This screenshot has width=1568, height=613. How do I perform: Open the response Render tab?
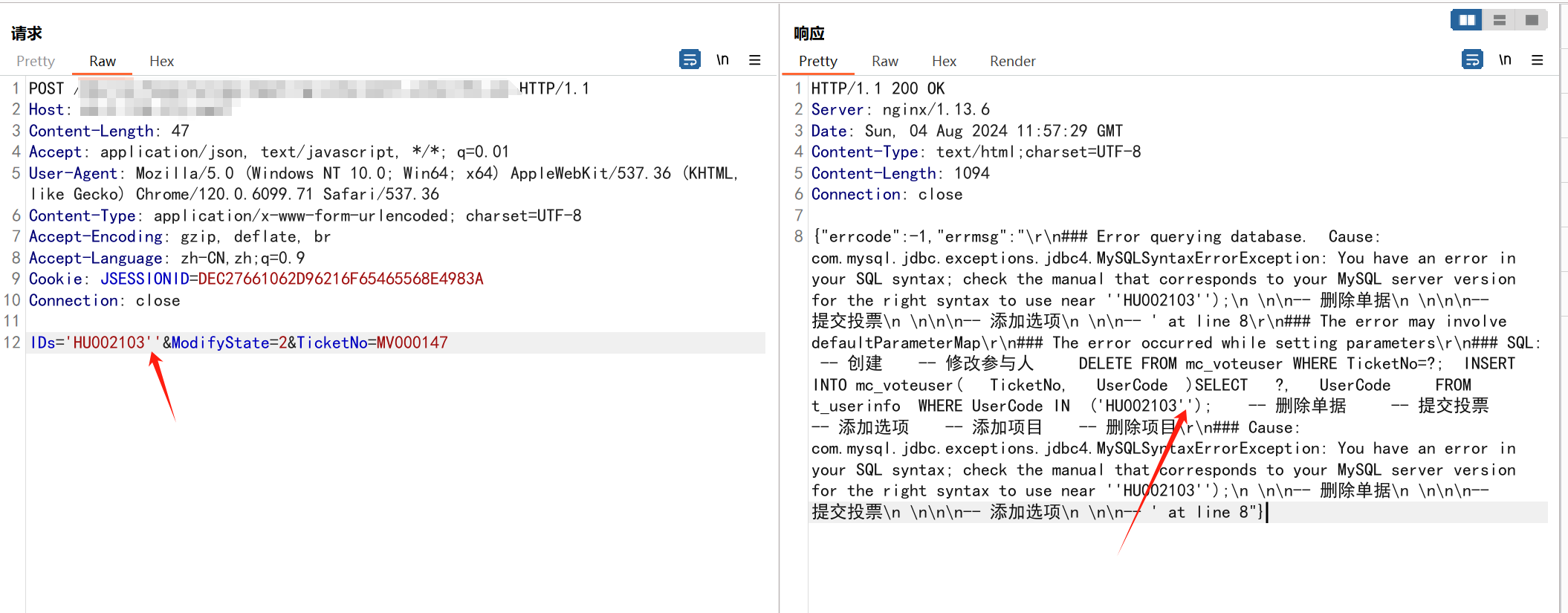[x=1012, y=61]
